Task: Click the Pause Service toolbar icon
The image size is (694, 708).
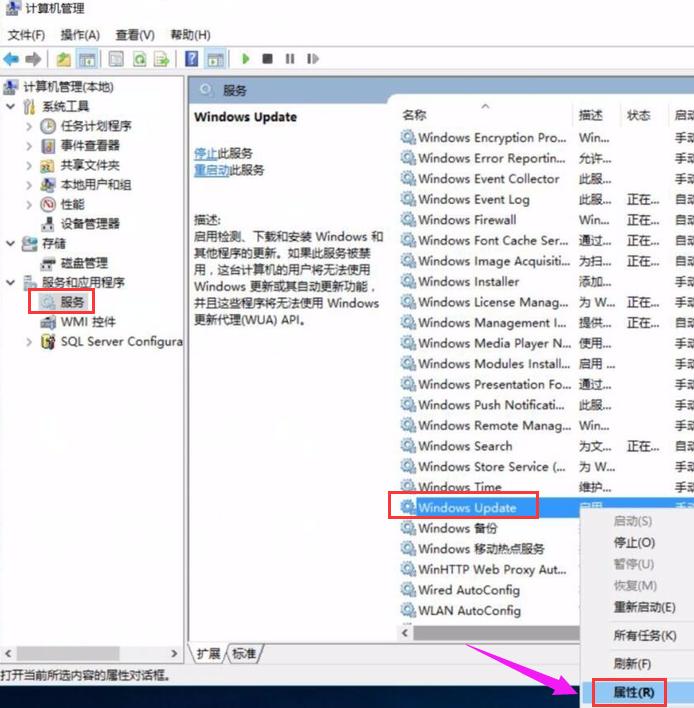Action: pos(289,59)
